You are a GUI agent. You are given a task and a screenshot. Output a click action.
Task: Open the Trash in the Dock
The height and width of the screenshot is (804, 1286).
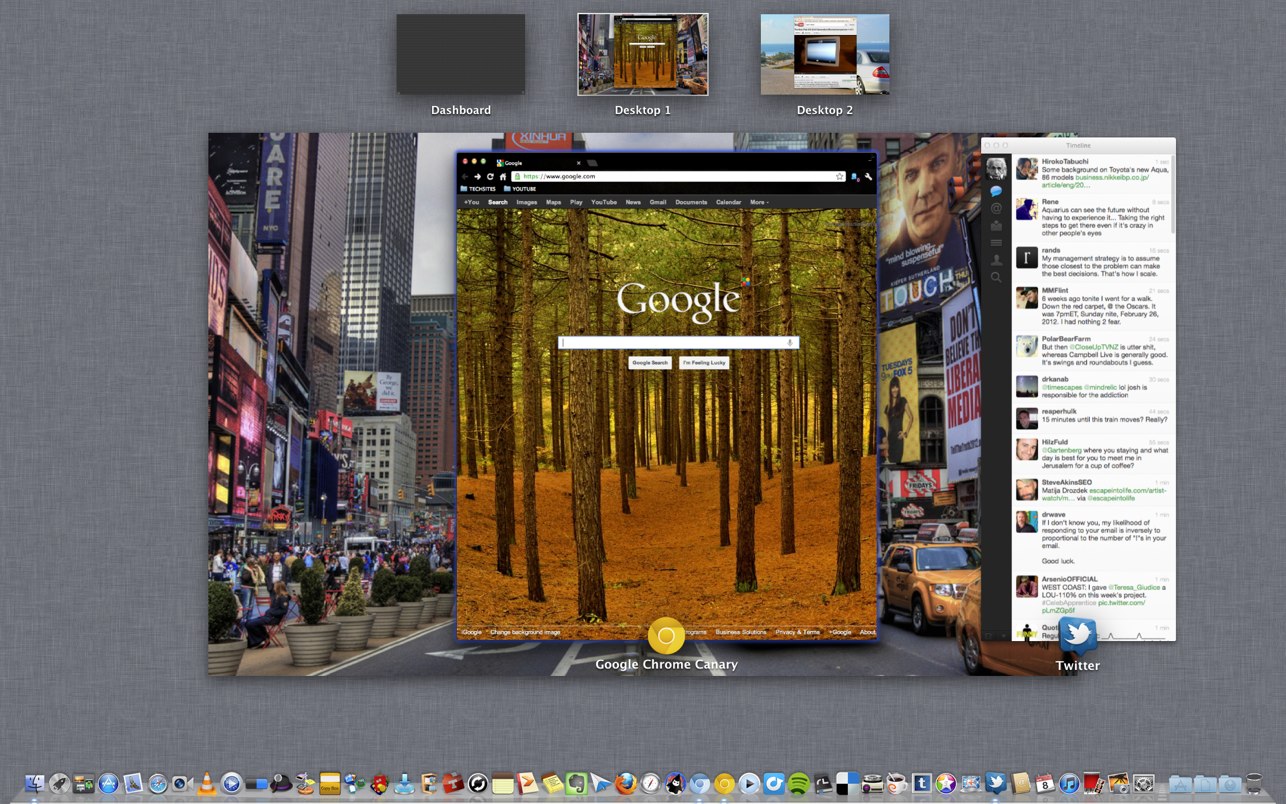point(1254,783)
